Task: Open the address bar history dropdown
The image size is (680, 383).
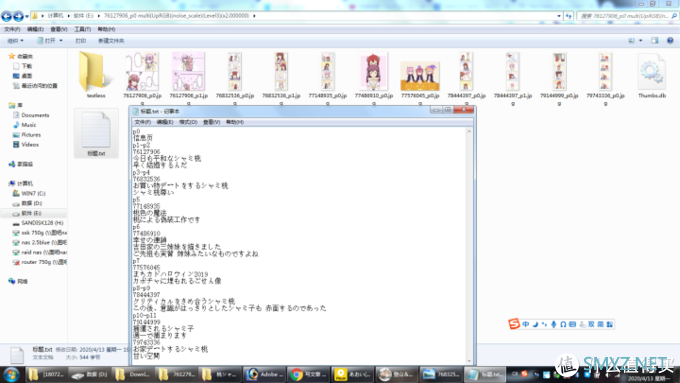Action: [559, 16]
